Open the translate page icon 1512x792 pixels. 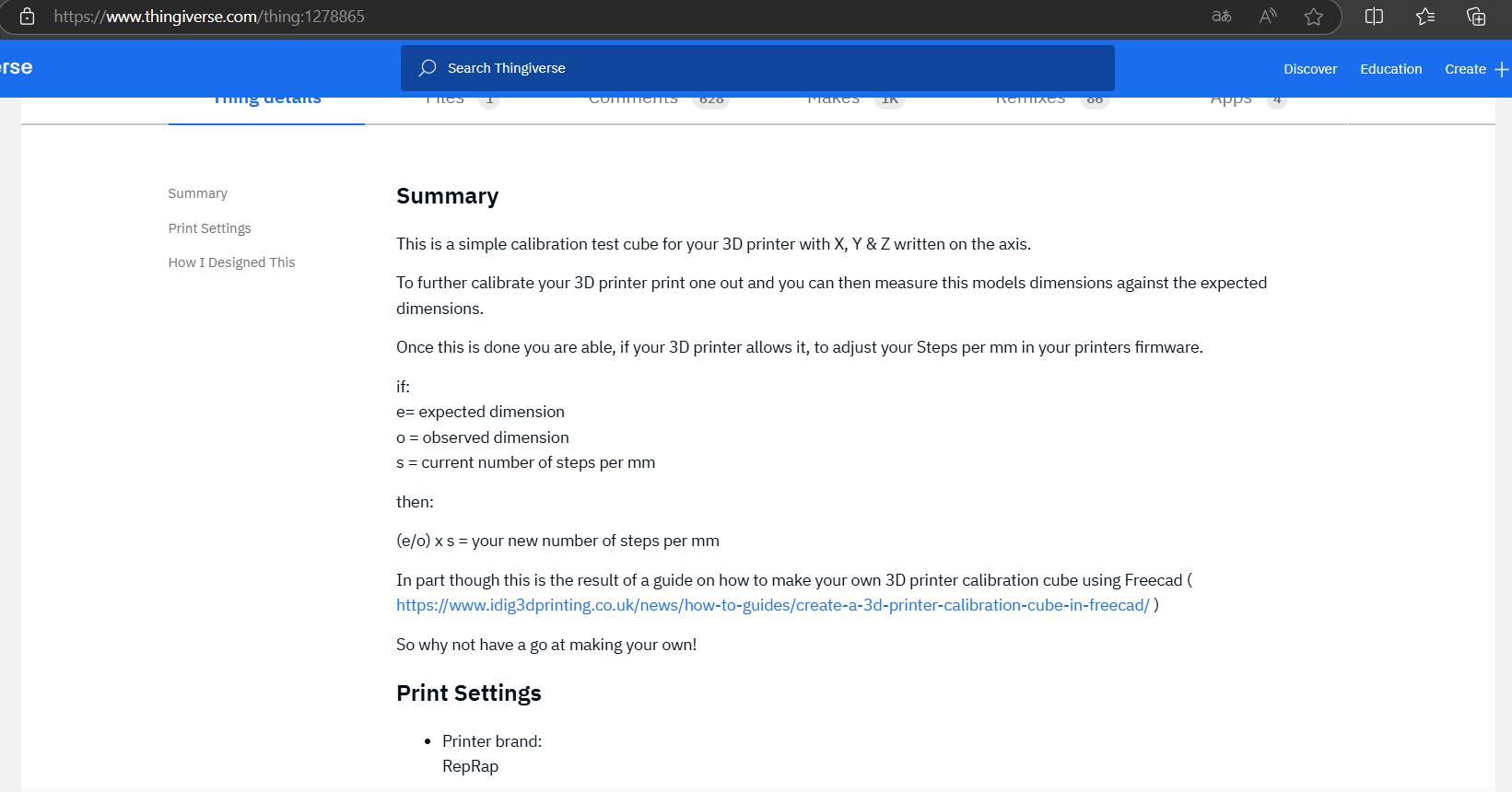(x=1222, y=17)
